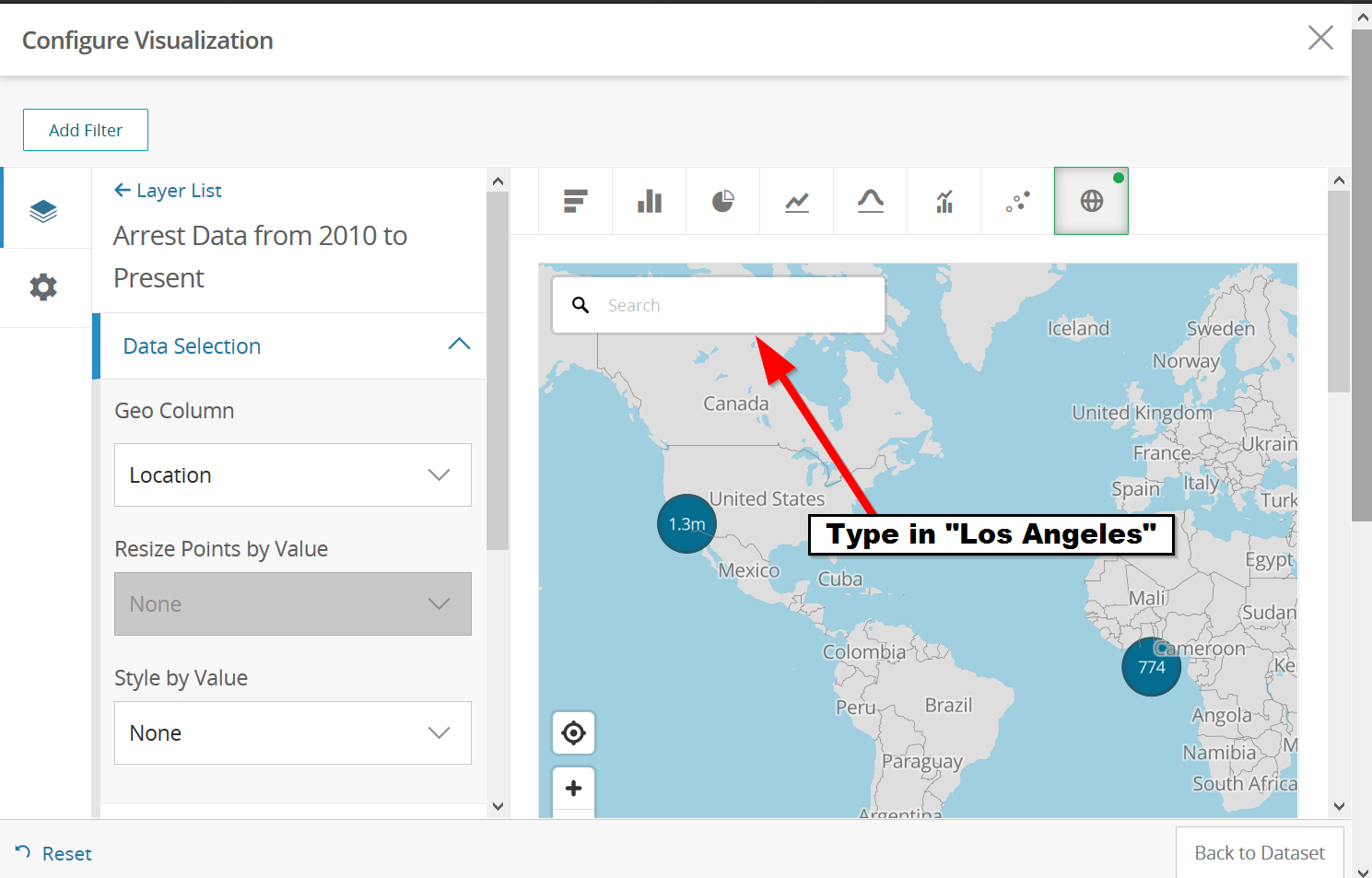Image resolution: width=1372 pixels, height=878 pixels.
Task: Select the column chart type
Action: [649, 201]
